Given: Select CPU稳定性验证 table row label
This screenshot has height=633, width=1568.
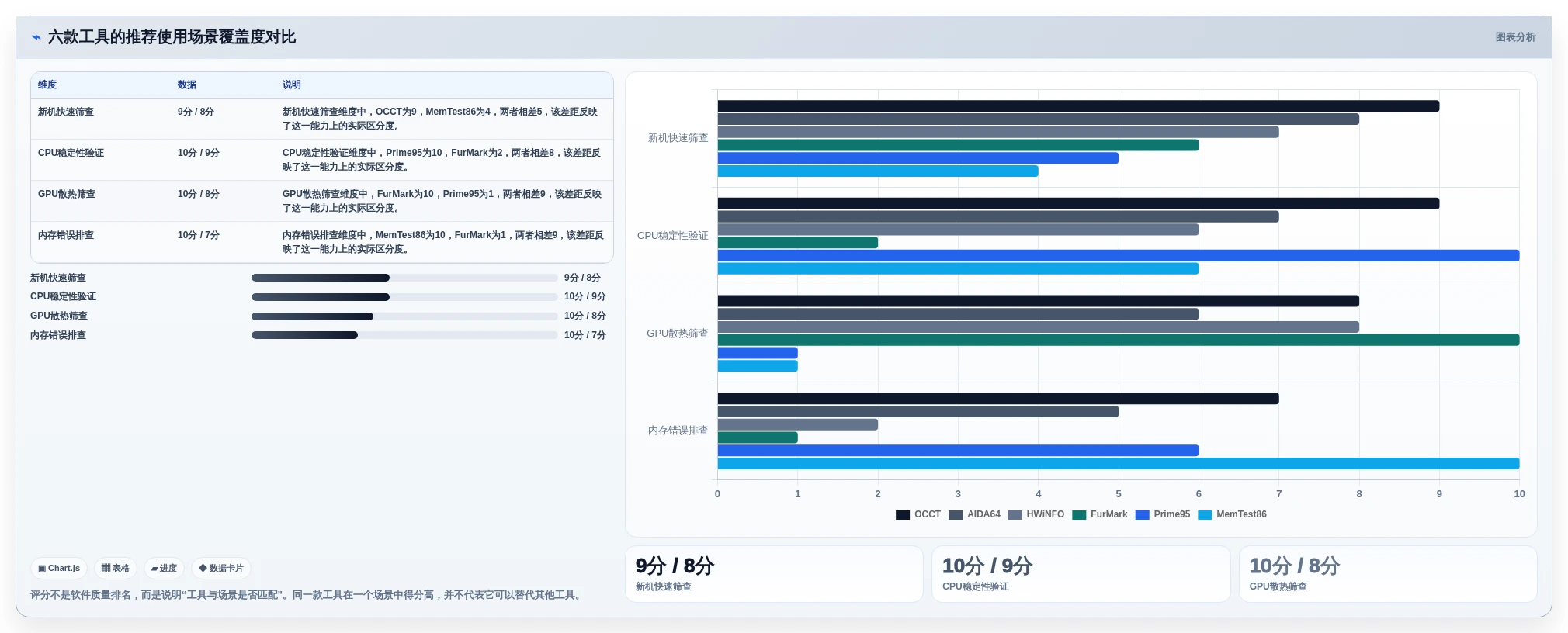Looking at the screenshot, I should pos(71,153).
